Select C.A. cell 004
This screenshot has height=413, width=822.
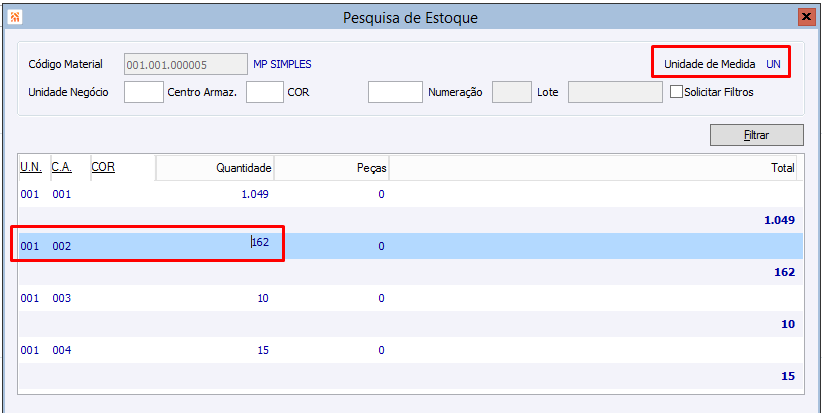[x=61, y=351]
